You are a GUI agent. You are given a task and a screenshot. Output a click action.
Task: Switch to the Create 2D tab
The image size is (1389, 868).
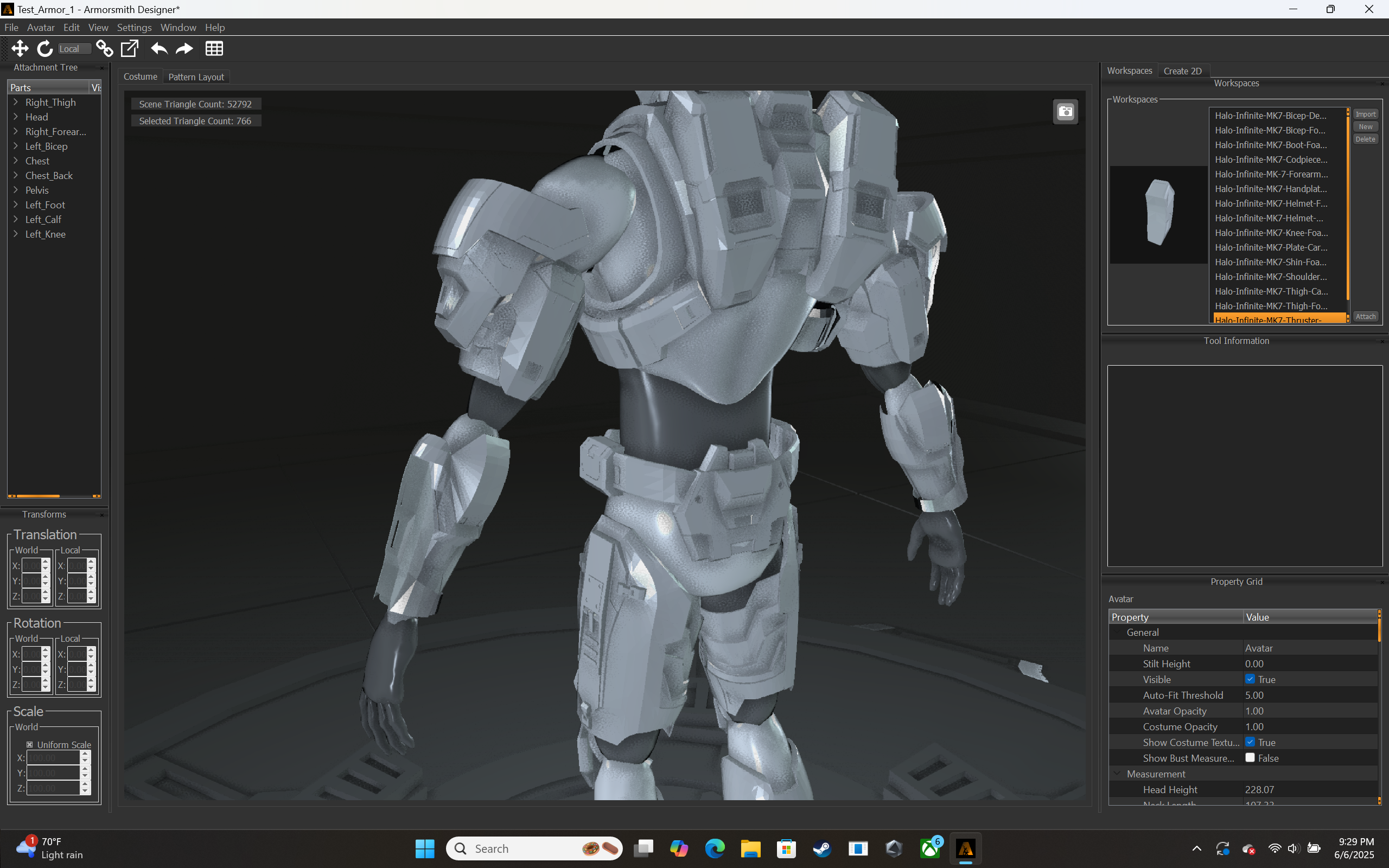1182,71
